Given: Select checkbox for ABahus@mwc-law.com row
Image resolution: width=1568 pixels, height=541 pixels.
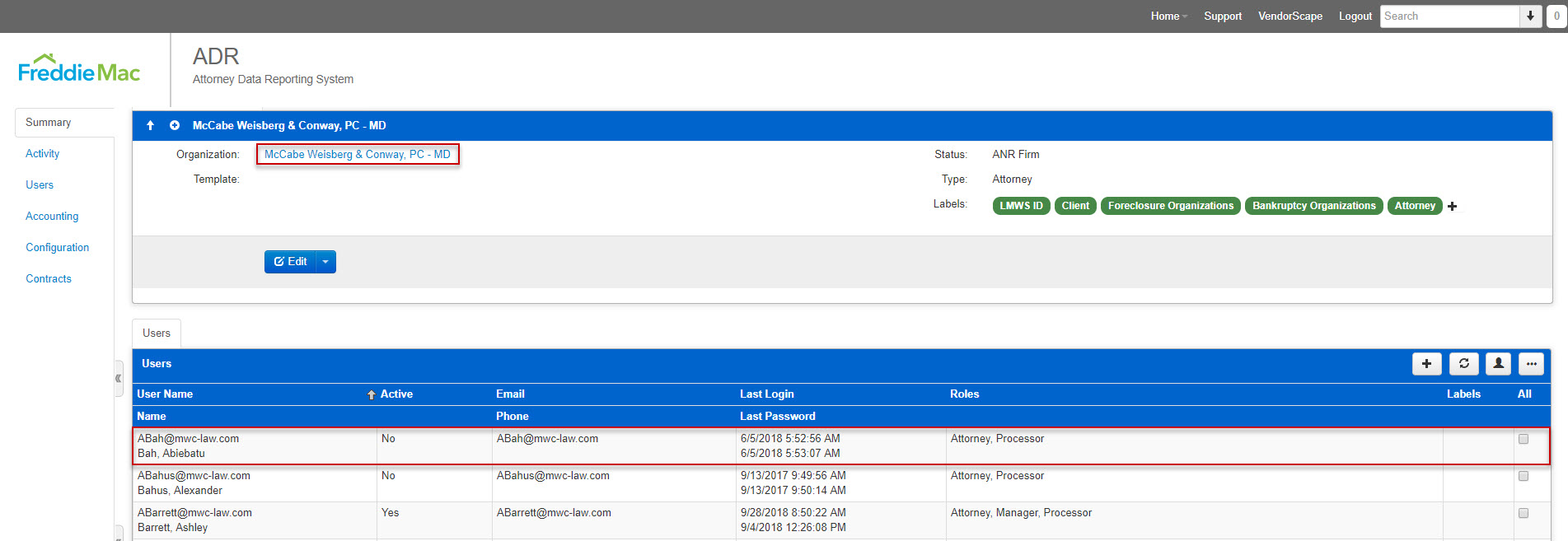Looking at the screenshot, I should 1524,476.
